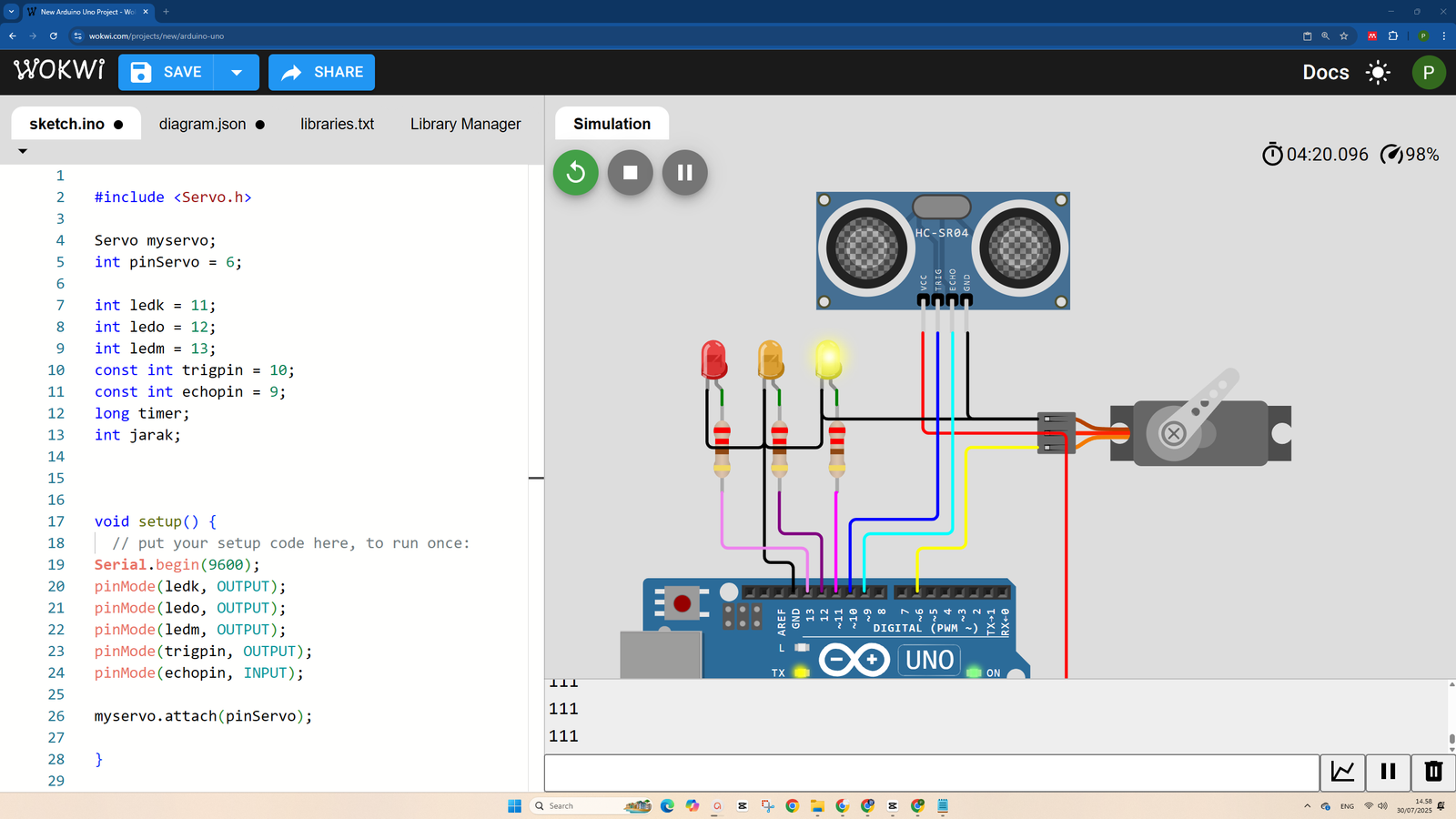The height and width of the screenshot is (819, 1456).
Task: Select the Simulation tab
Action: [612, 124]
